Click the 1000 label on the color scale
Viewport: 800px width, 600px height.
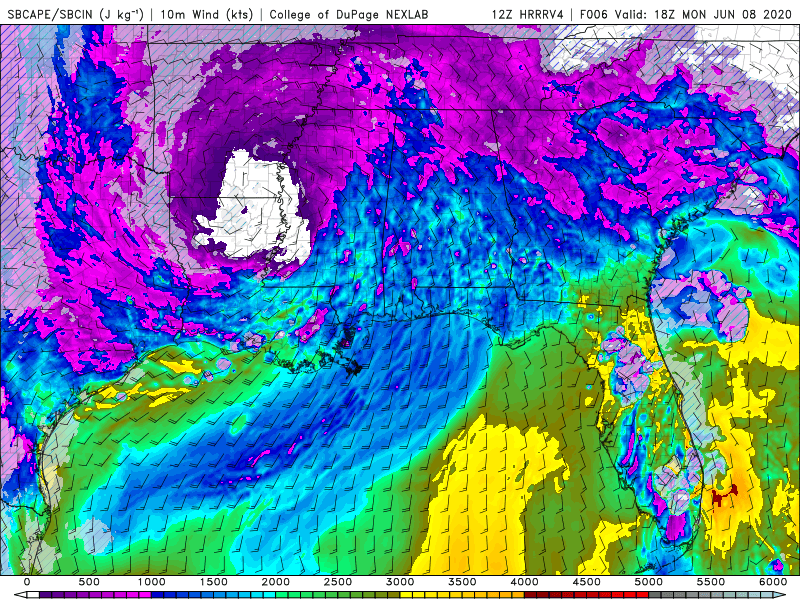point(152,582)
